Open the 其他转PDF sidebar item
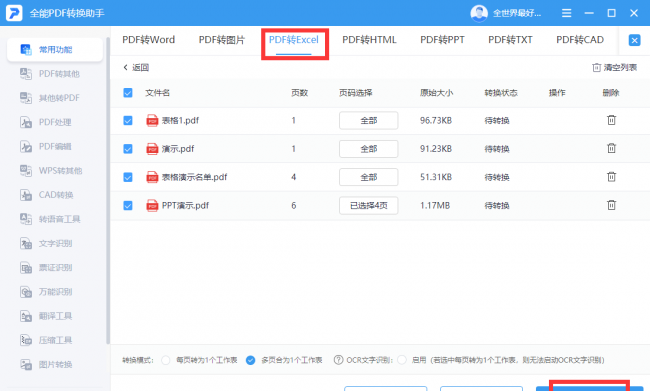Screen dimensions: 650x391 click(50, 98)
